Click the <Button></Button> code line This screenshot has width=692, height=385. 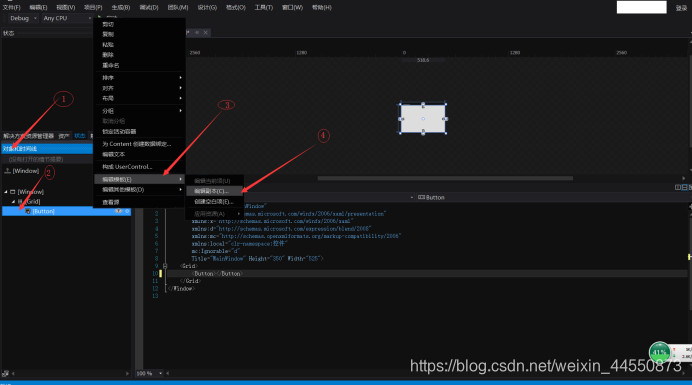[x=218, y=274]
